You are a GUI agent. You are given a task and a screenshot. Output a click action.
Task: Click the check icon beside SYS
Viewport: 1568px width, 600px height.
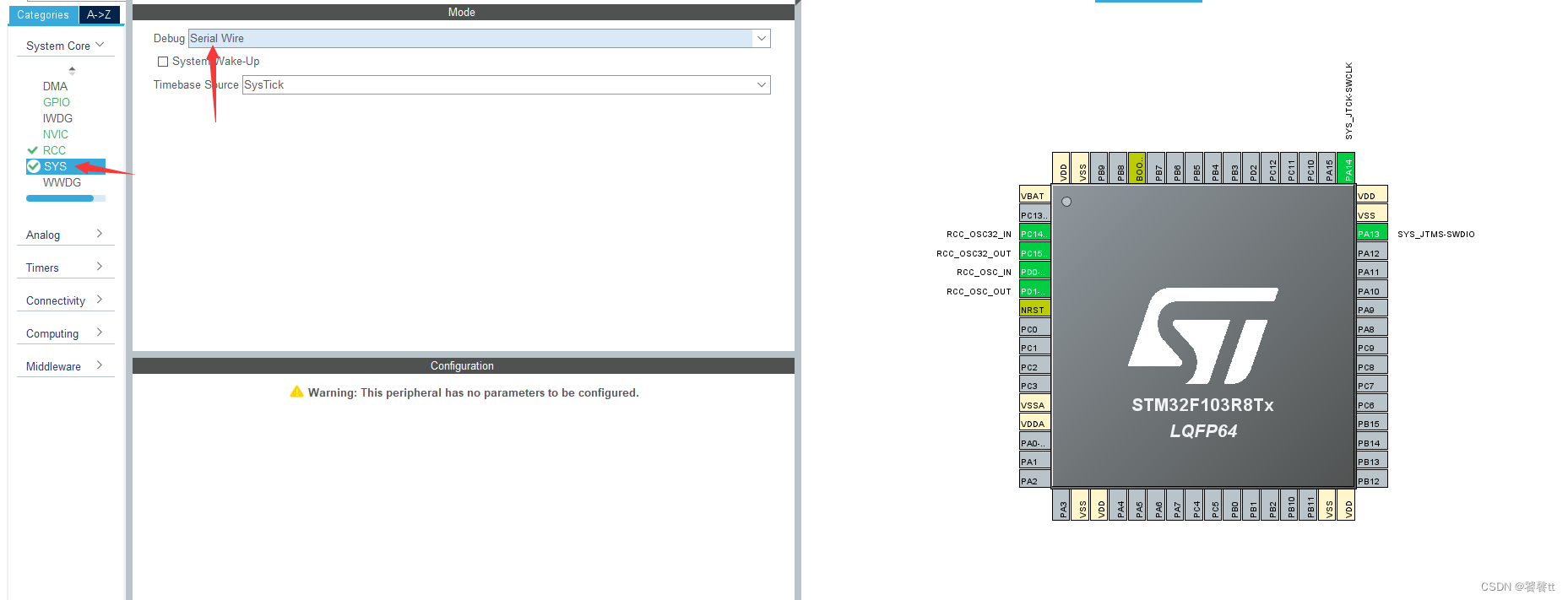[x=34, y=166]
